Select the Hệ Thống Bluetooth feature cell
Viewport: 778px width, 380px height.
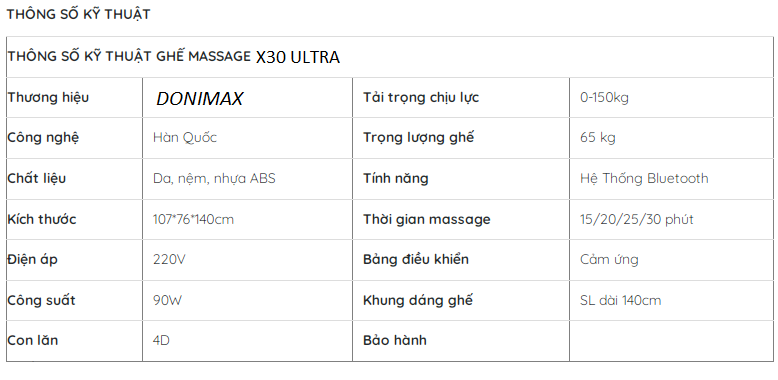671,179
